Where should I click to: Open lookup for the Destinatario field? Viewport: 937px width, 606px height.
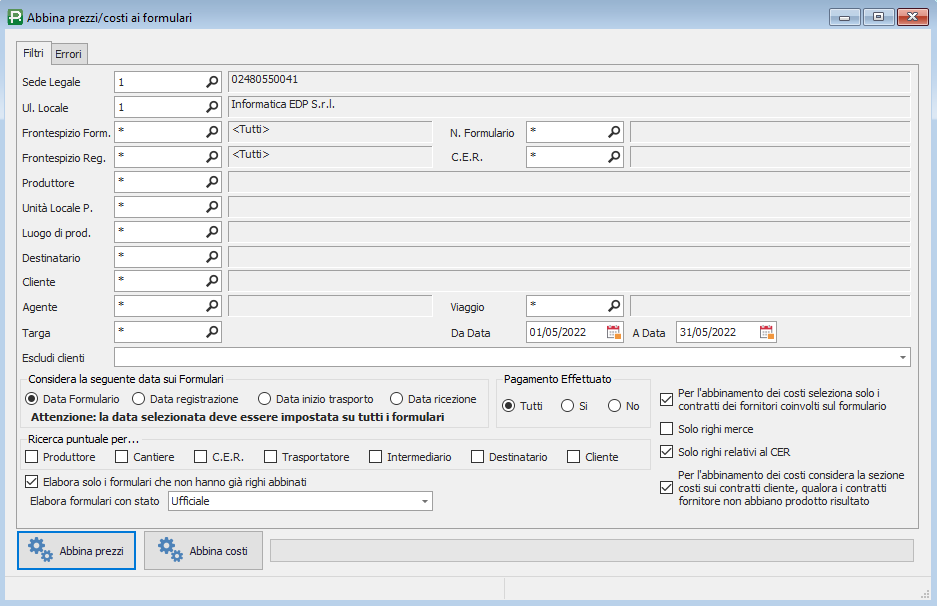(x=212, y=257)
